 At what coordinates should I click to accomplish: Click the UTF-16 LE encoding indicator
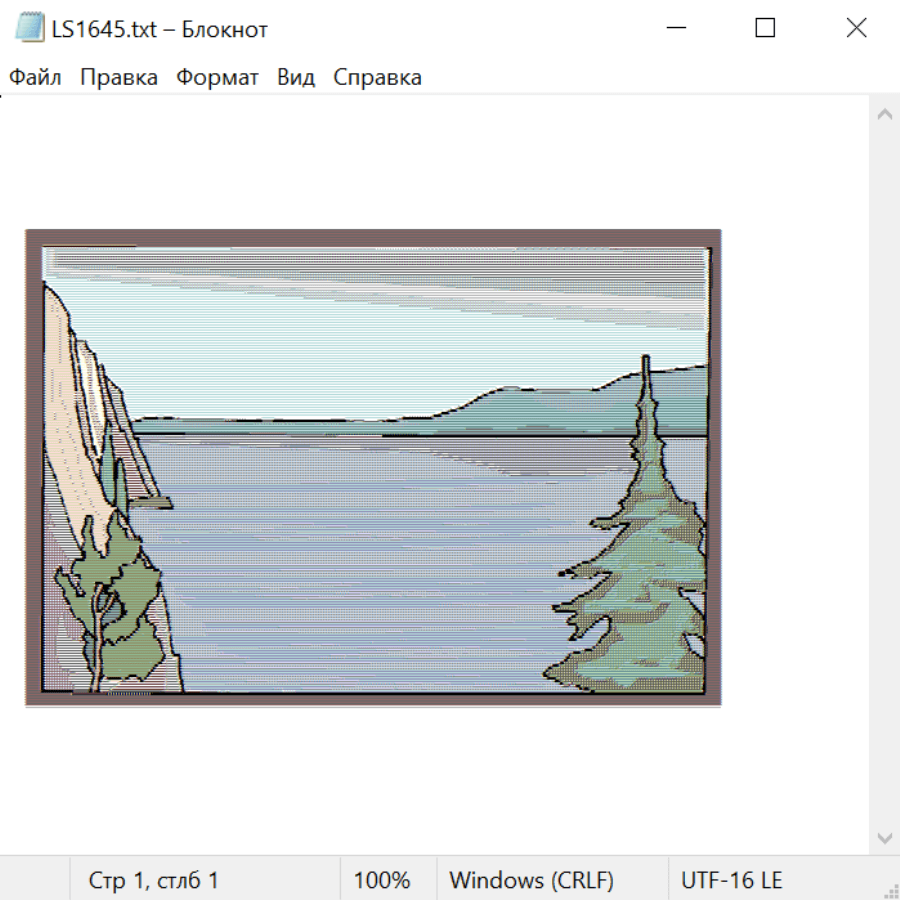[x=731, y=880]
